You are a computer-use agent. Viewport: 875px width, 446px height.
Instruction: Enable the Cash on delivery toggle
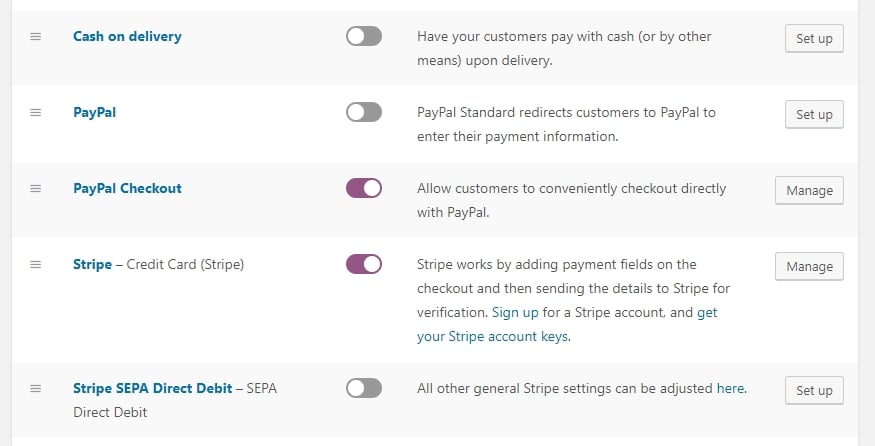click(364, 37)
